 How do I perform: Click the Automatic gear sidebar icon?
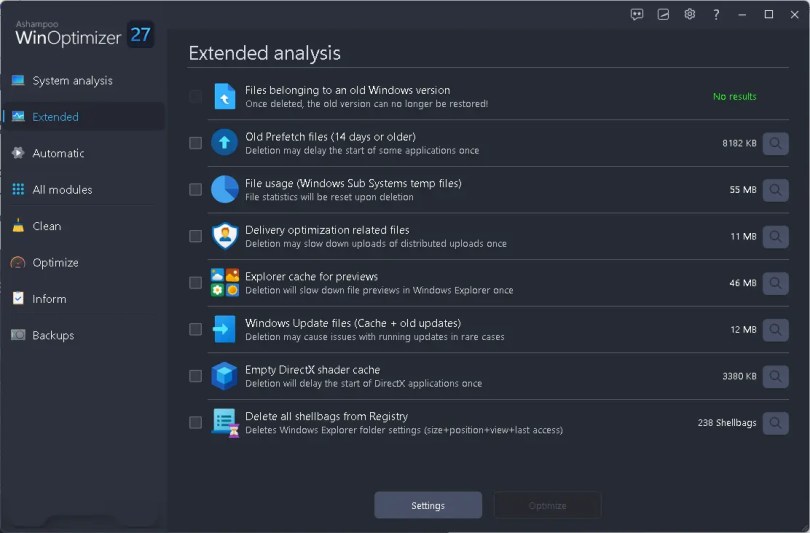(x=18, y=153)
